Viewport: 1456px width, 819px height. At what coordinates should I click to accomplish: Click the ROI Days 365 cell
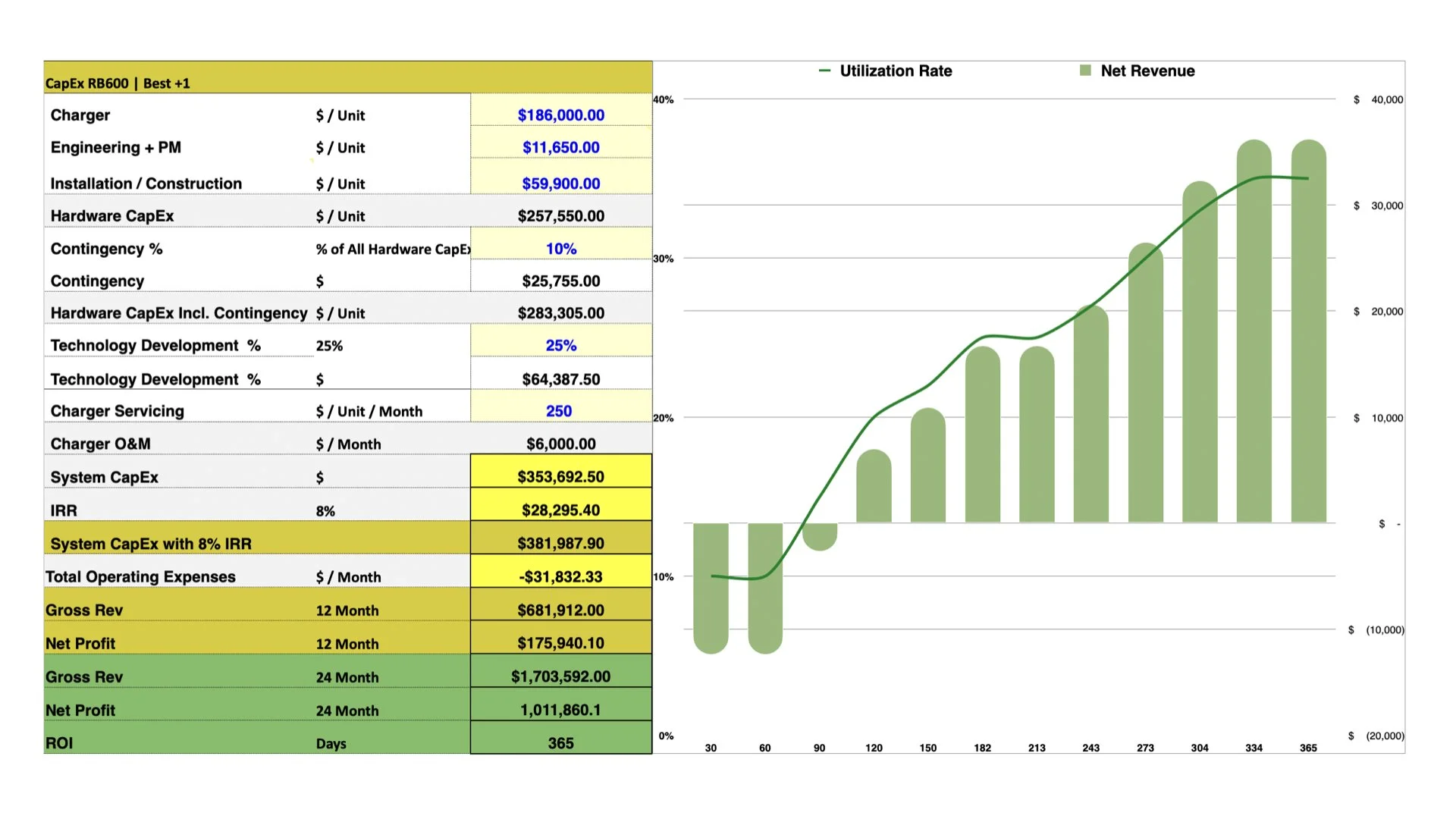point(560,743)
